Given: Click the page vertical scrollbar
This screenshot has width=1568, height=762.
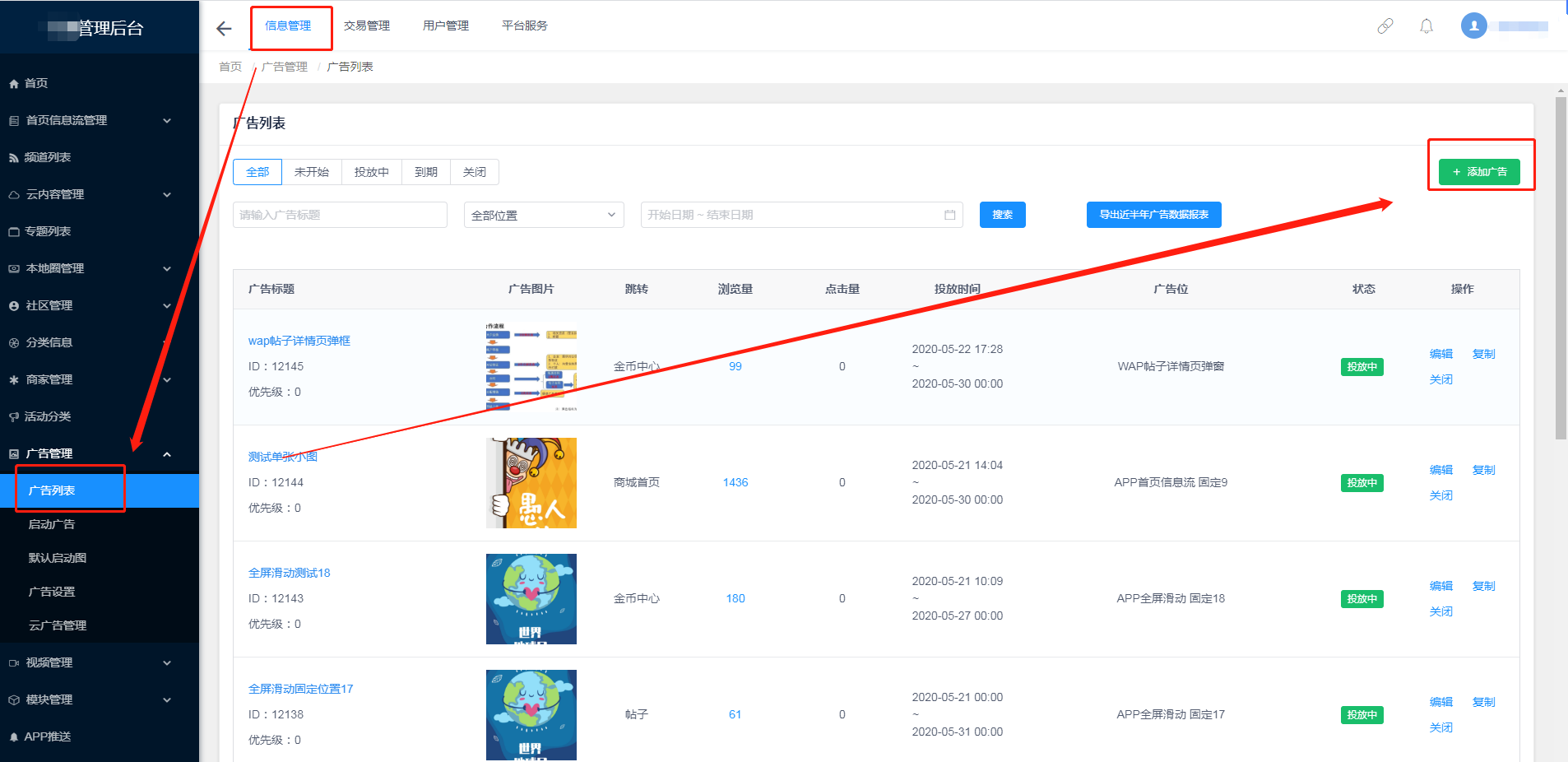Looking at the screenshot, I should (1561, 268).
